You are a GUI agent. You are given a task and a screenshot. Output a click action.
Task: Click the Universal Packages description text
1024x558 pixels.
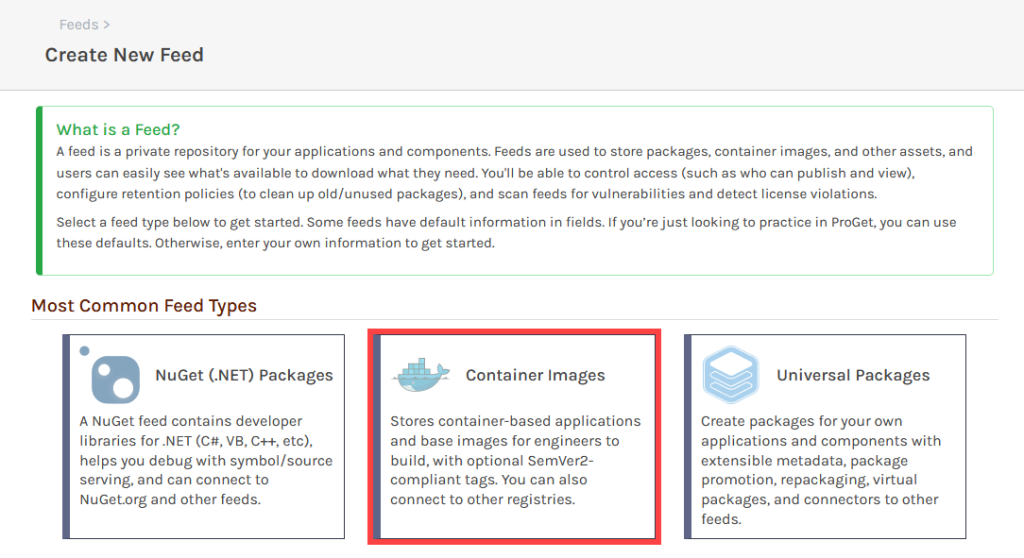[820, 470]
